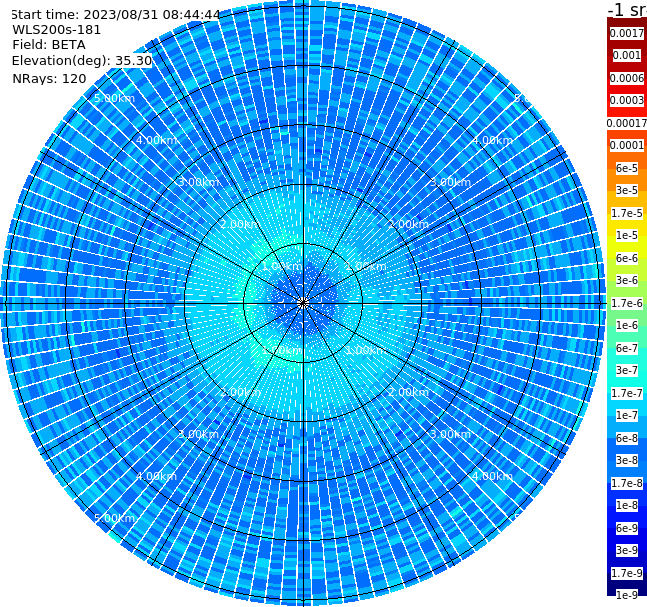This screenshot has width=647, height=607.
Task: Click the 1.7e-8 colorbar label
Action: coord(627,483)
